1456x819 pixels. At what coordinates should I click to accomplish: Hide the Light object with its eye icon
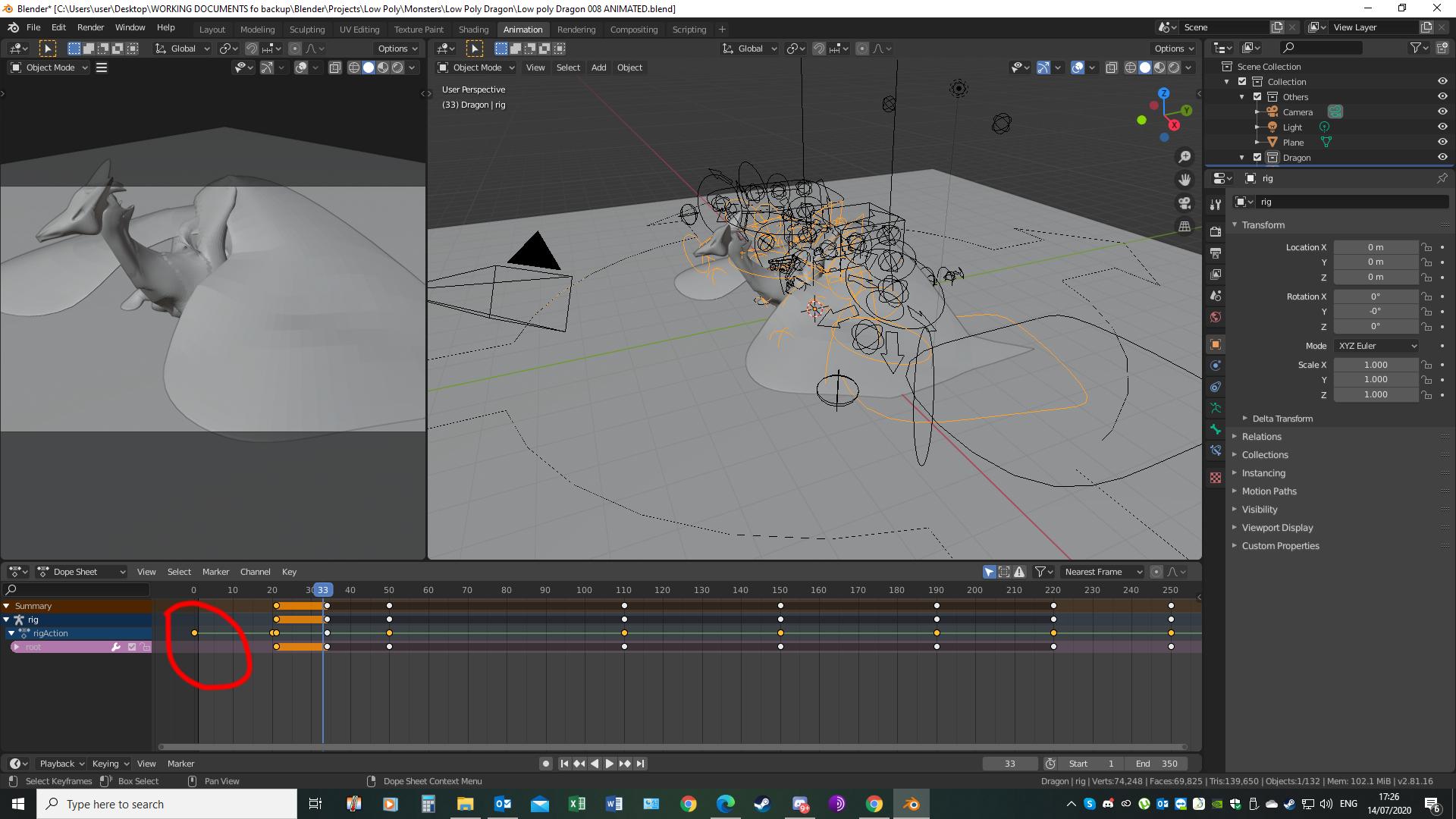pyautogui.click(x=1442, y=127)
